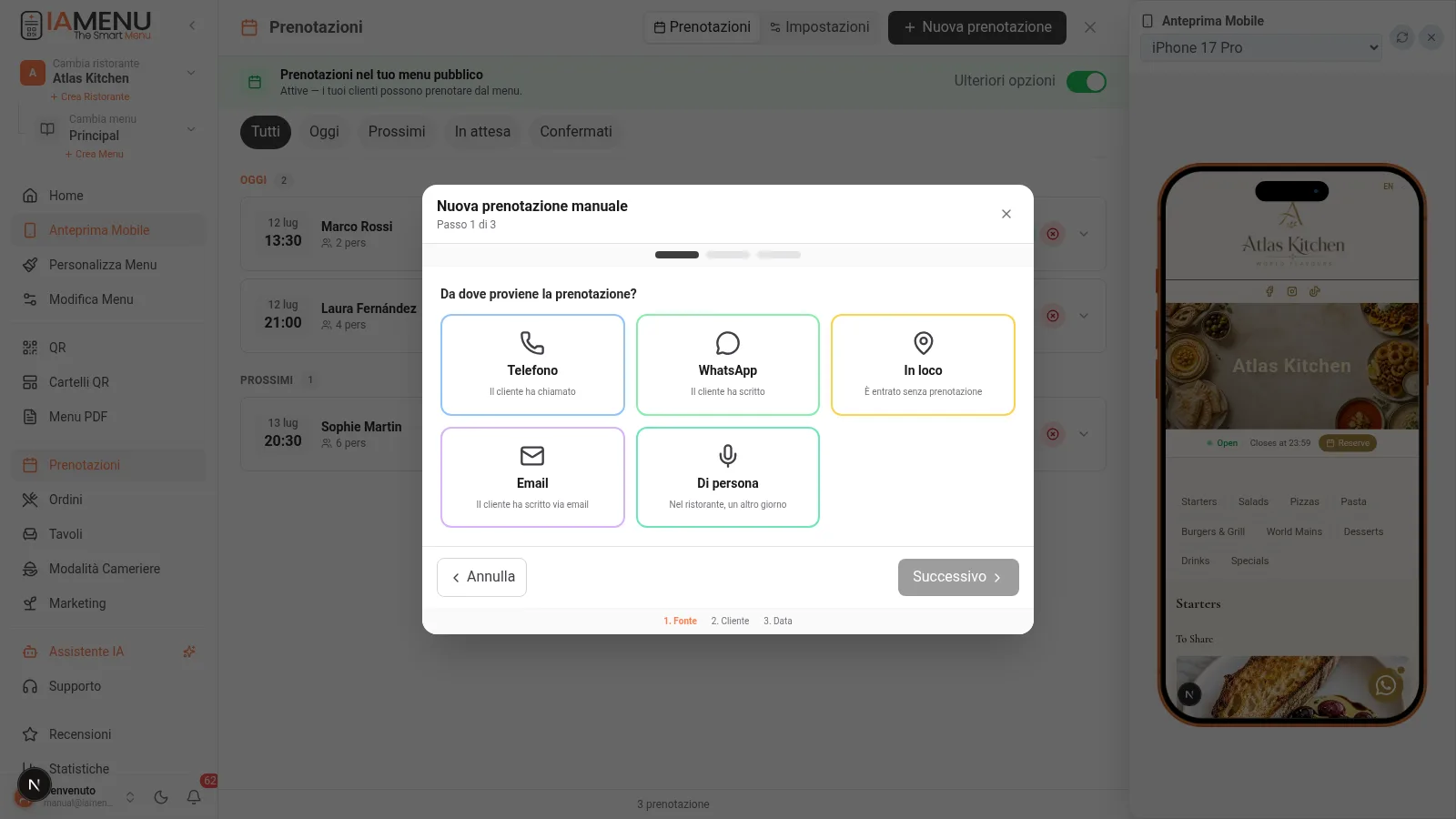Toggle dark mode moon icon
1456x819 pixels.
click(161, 797)
